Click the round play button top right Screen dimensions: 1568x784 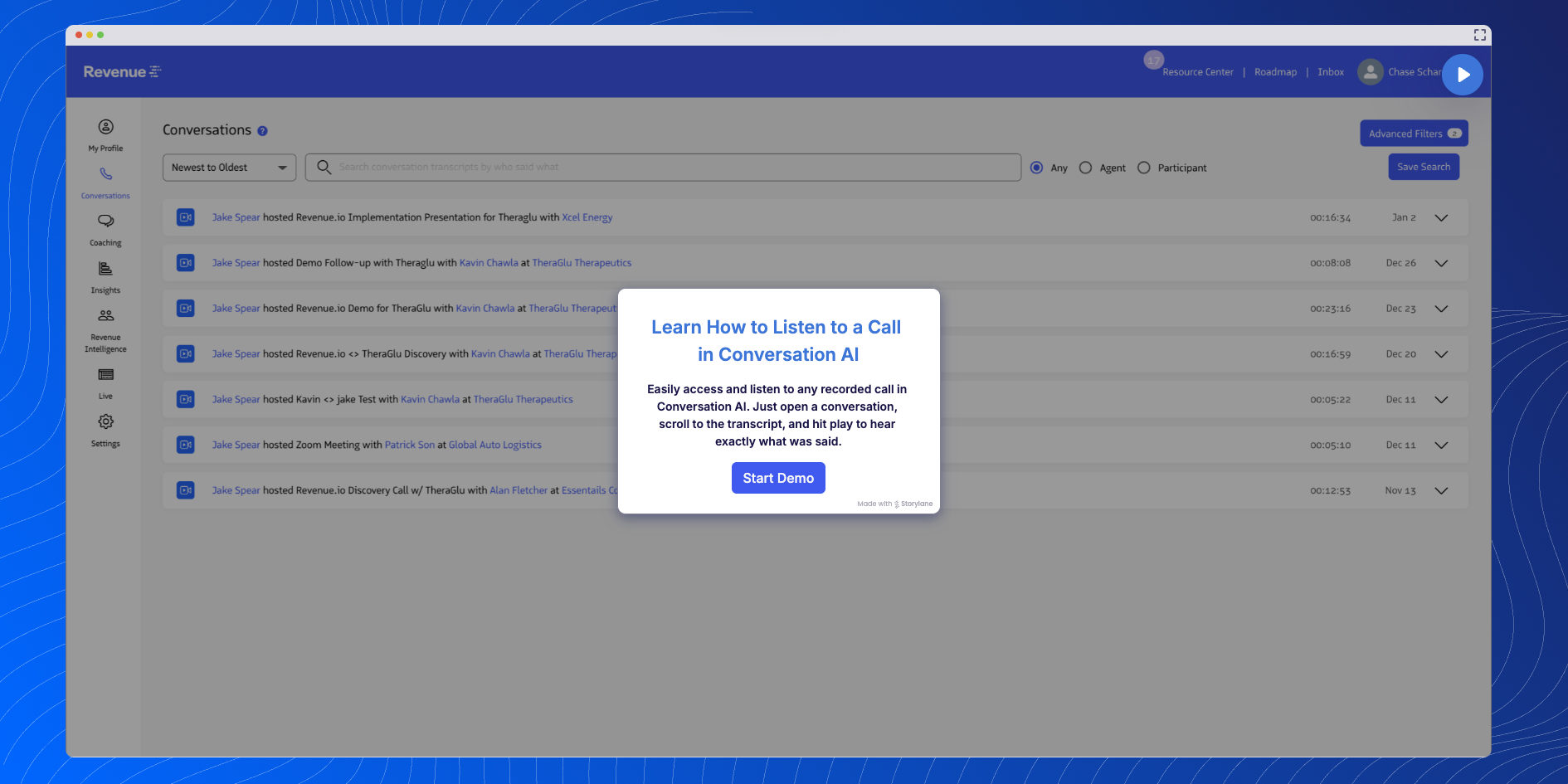[x=1463, y=75]
